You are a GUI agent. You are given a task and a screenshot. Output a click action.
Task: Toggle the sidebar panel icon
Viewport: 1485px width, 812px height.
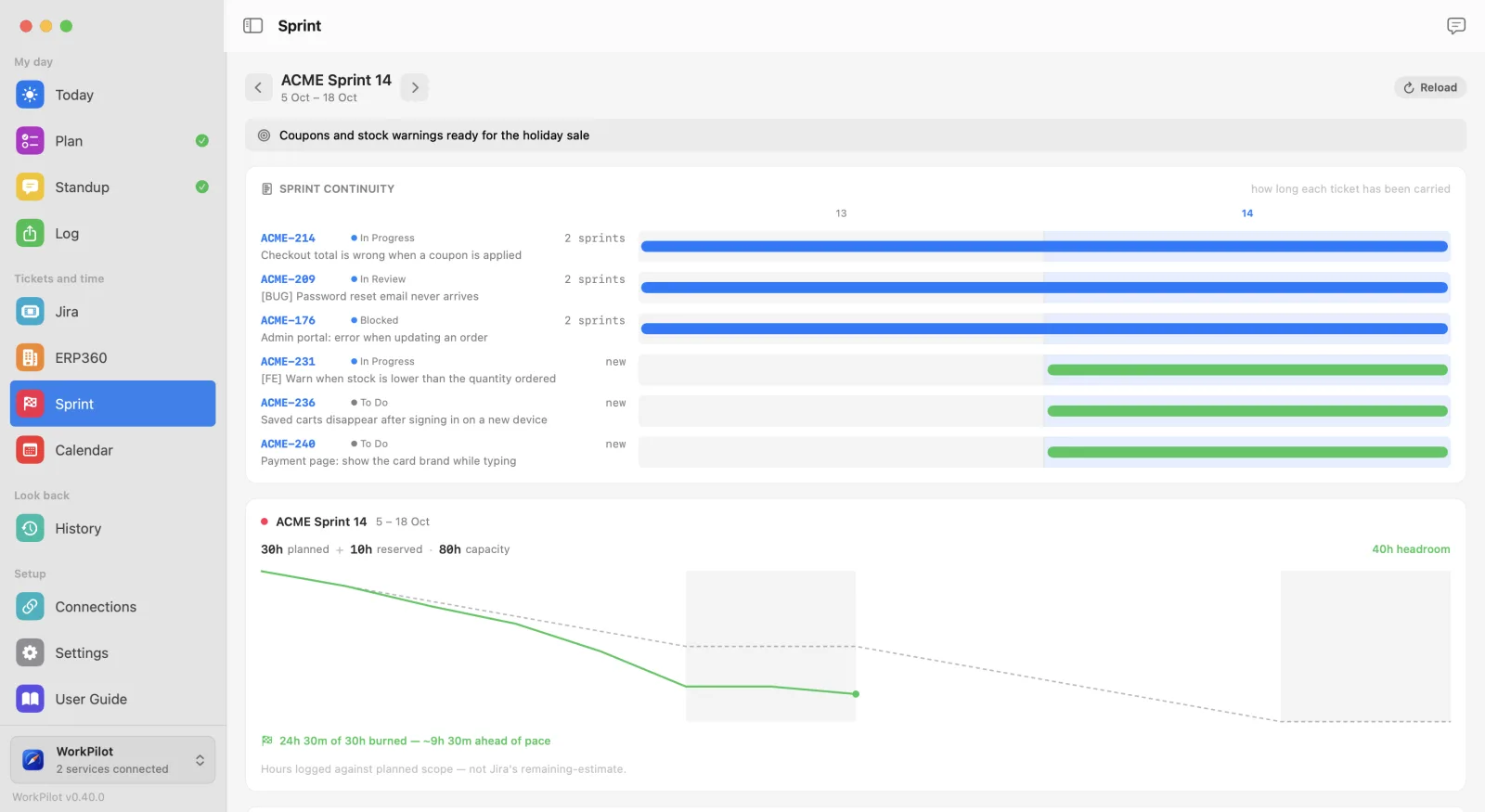click(x=252, y=26)
